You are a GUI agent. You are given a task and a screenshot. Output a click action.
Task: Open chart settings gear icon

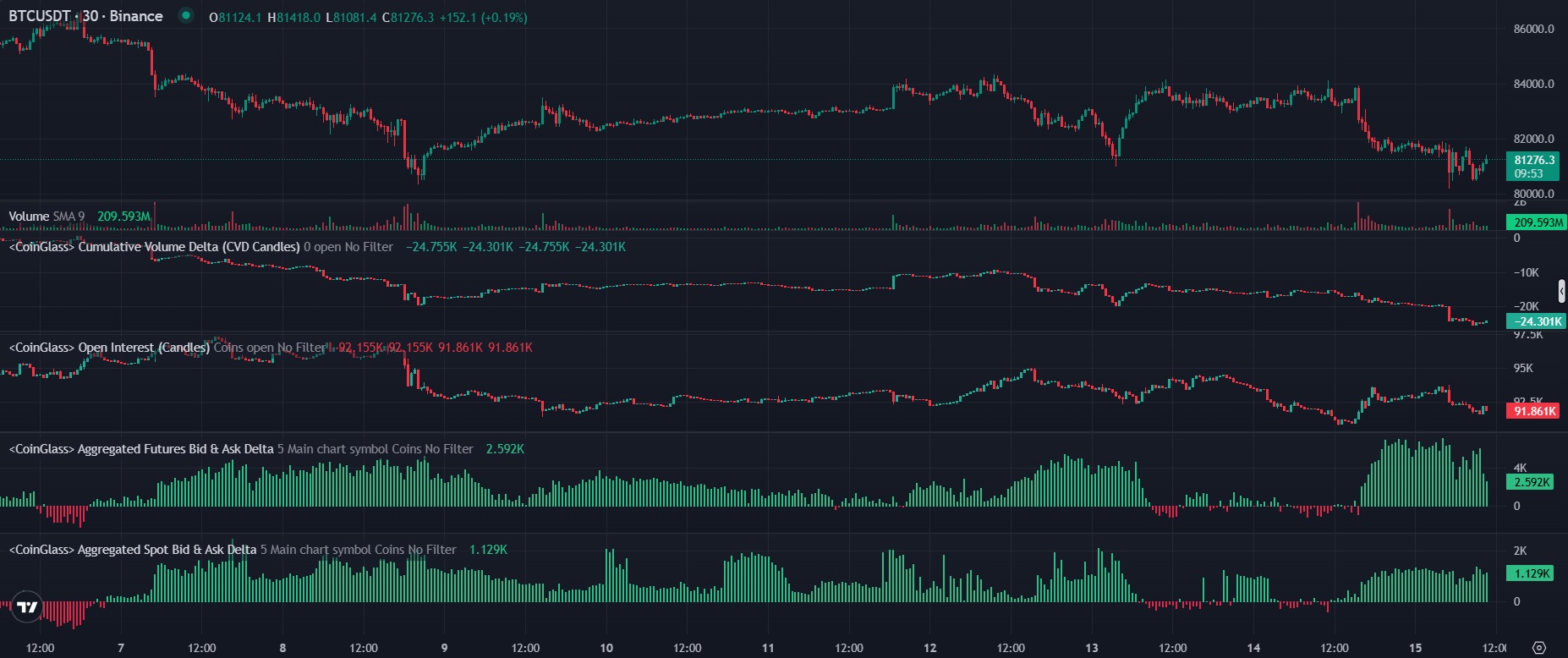pyautogui.click(x=1539, y=648)
